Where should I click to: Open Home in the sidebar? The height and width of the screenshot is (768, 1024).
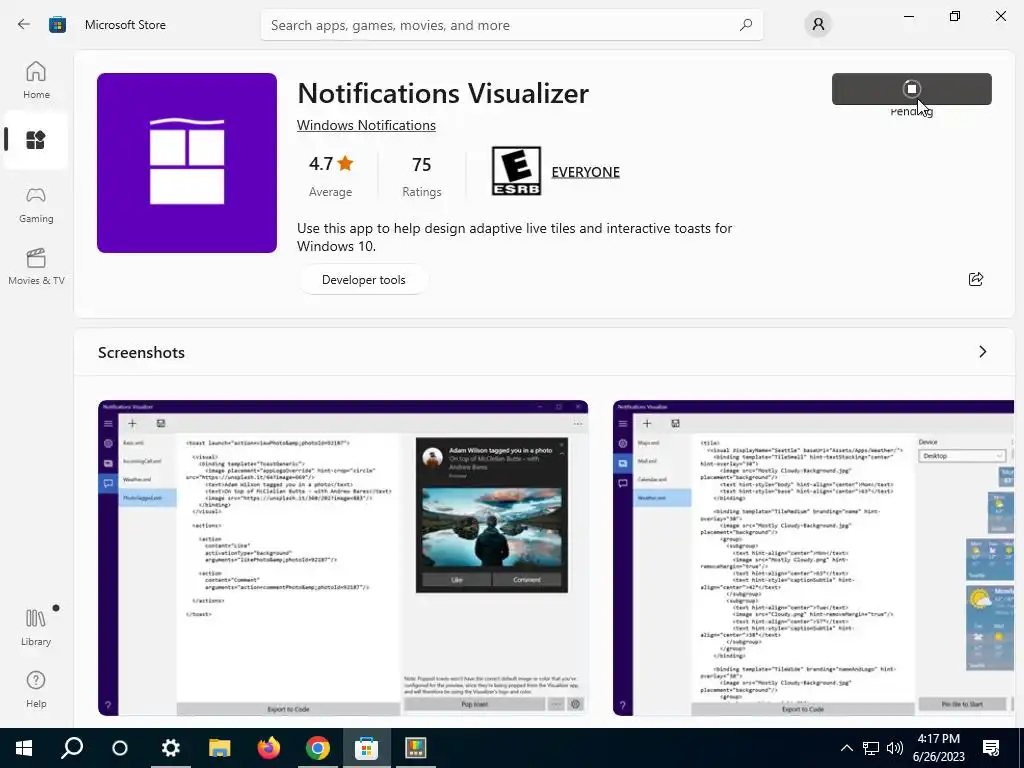pos(36,80)
